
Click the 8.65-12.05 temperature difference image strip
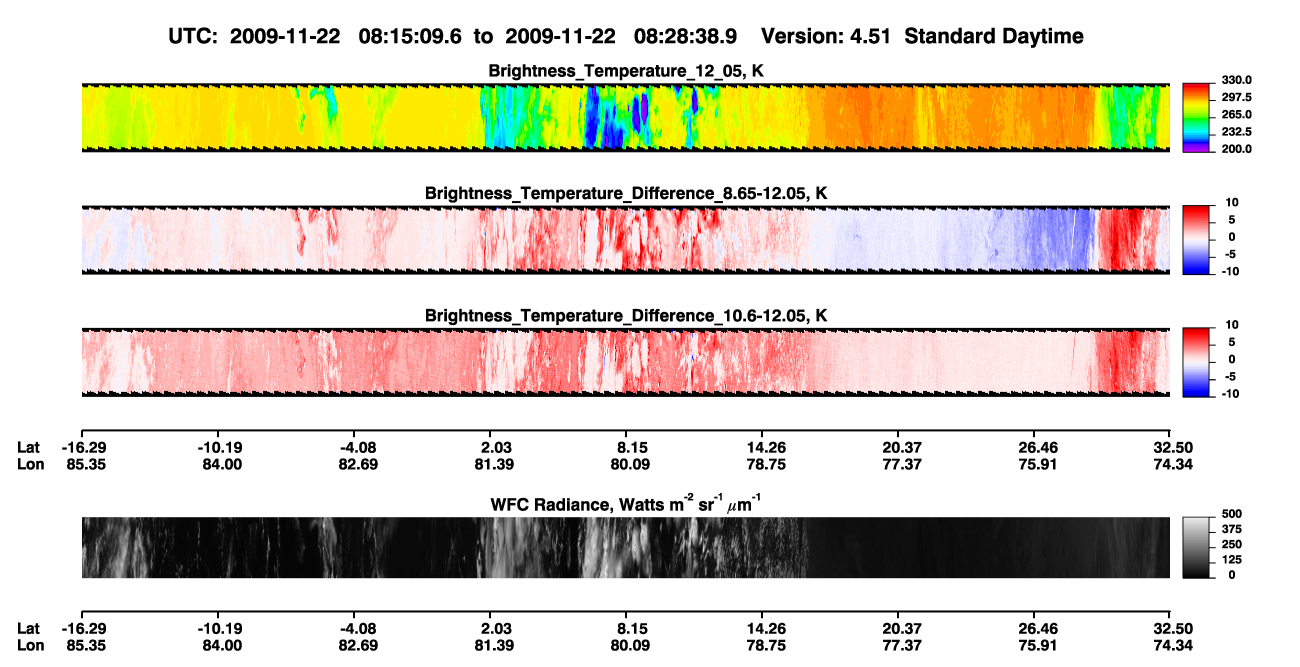625,239
